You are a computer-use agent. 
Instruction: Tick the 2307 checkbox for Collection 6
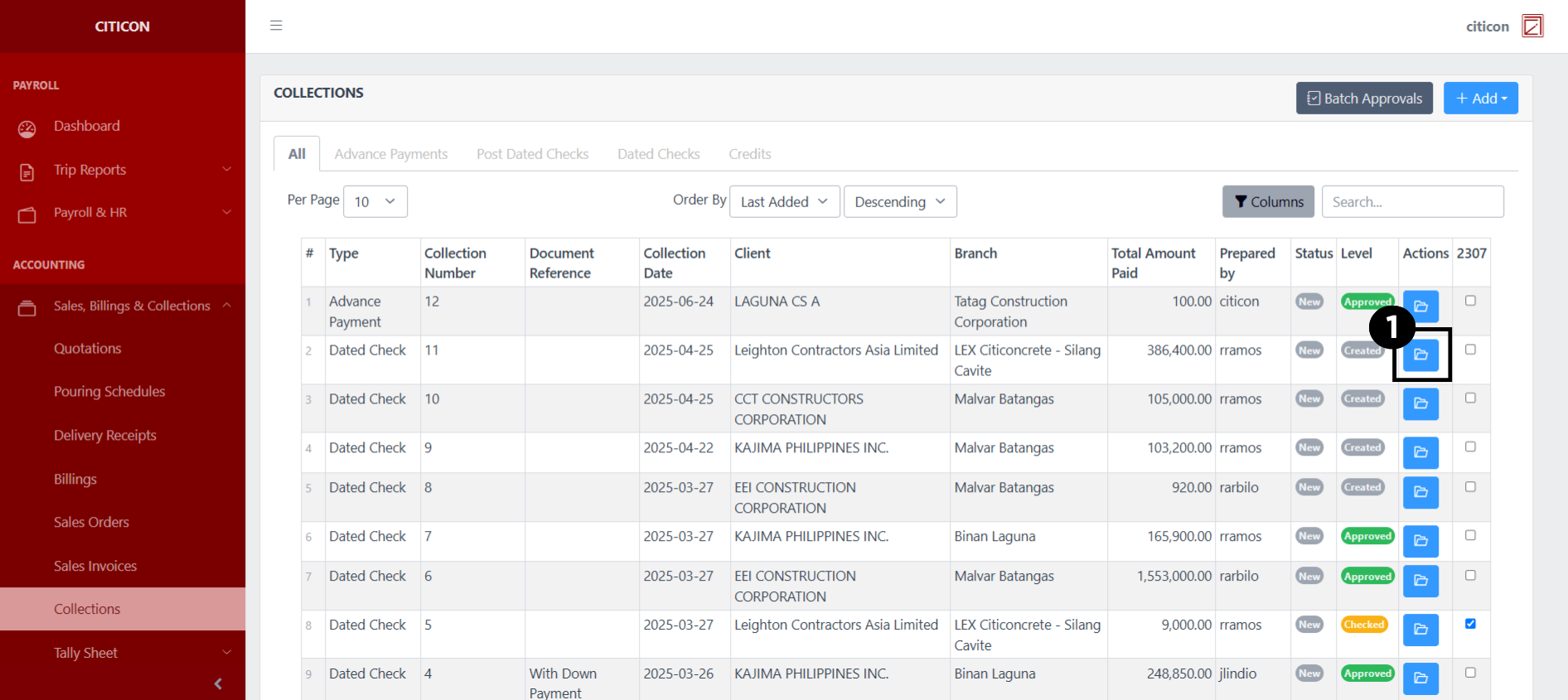pyautogui.click(x=1470, y=576)
